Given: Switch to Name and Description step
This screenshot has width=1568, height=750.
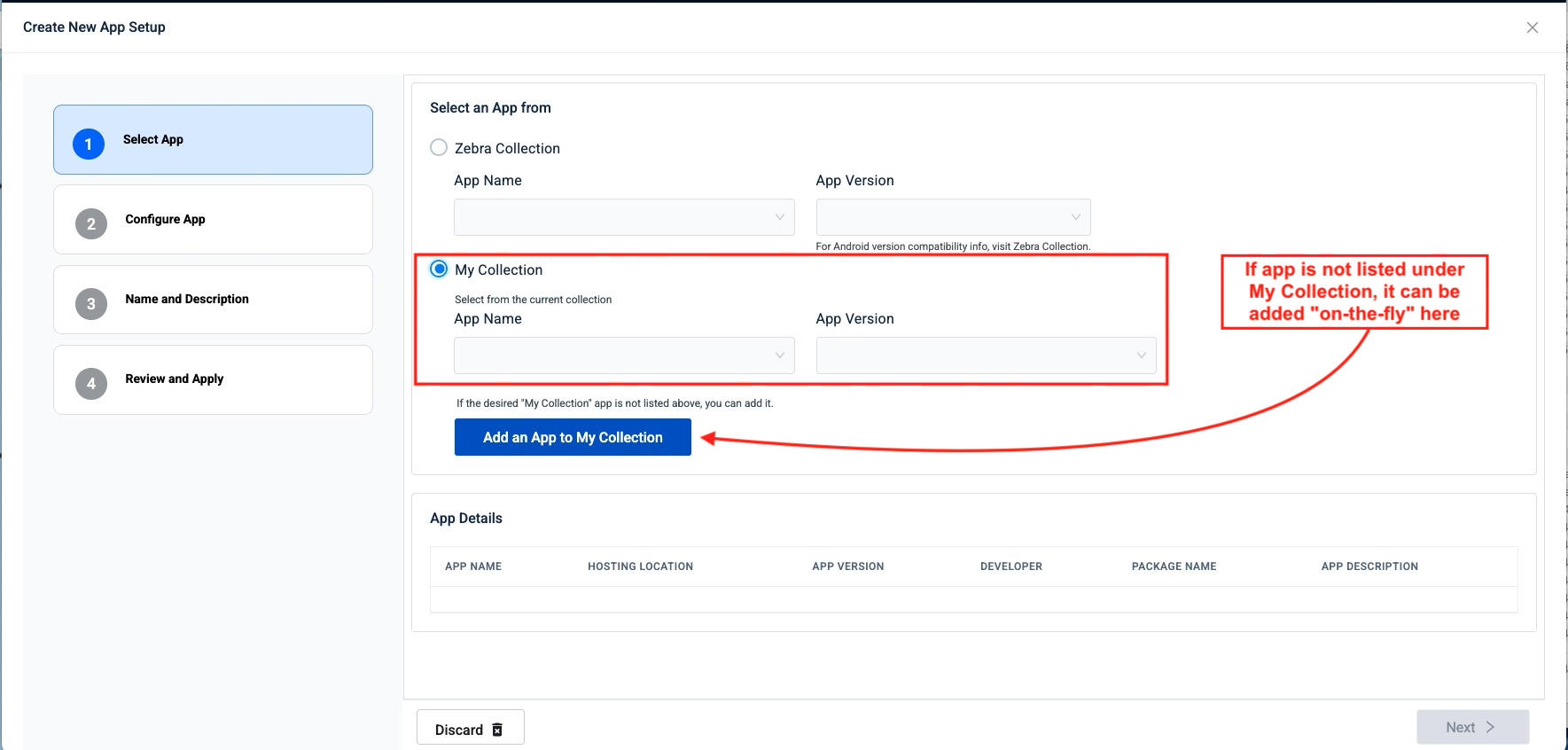Looking at the screenshot, I should click(187, 299).
